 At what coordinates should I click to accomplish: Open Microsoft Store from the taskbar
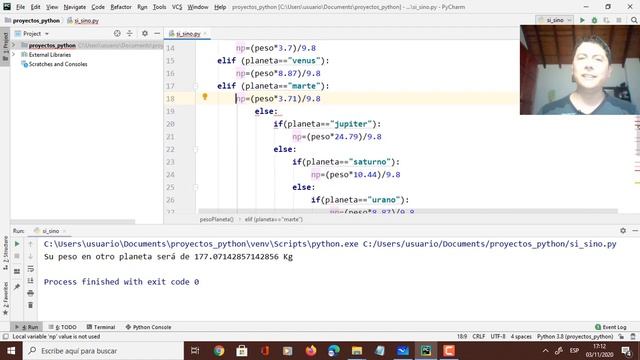click(x=242, y=351)
